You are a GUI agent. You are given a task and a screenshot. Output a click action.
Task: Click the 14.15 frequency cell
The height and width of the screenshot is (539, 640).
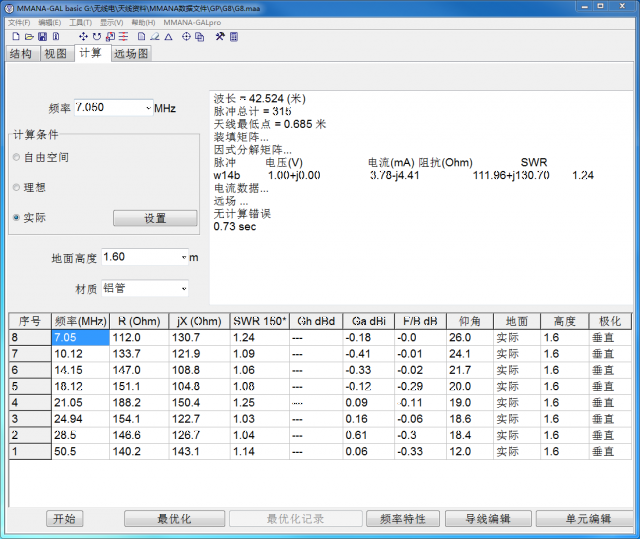(x=80, y=370)
